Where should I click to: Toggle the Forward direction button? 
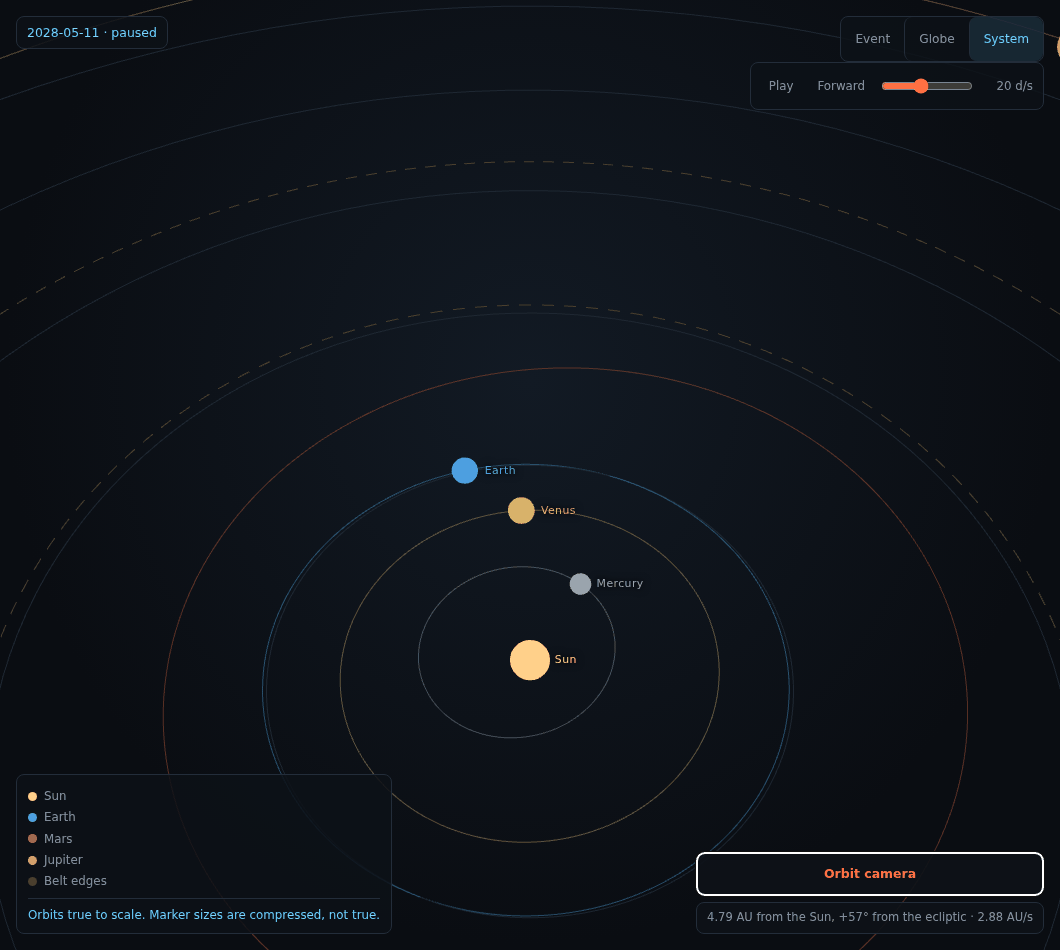840,86
